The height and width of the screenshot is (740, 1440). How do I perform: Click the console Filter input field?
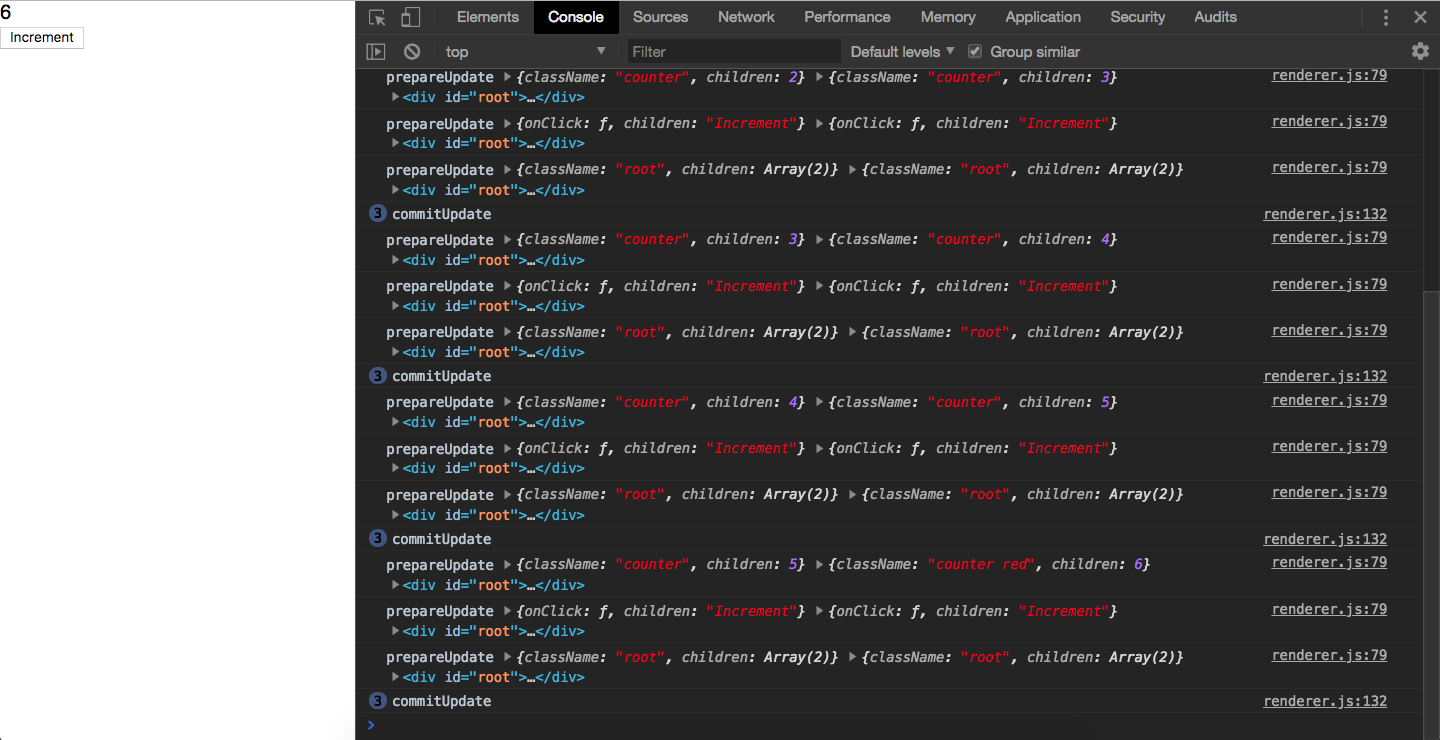(734, 52)
